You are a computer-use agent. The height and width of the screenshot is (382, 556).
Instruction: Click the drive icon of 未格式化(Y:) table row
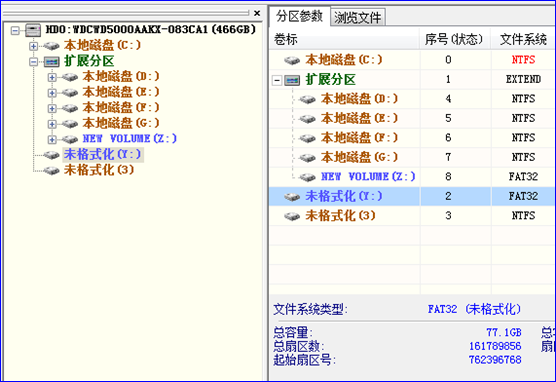pos(292,197)
